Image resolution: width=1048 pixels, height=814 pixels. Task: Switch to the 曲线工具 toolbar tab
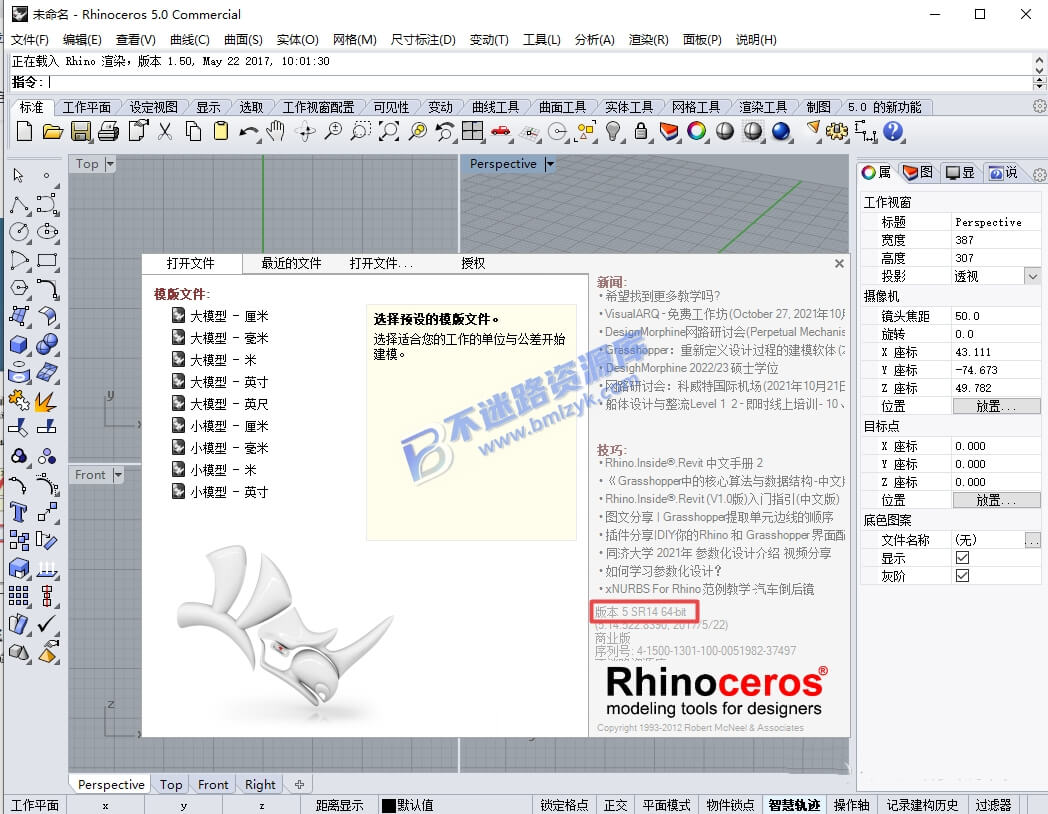point(495,107)
